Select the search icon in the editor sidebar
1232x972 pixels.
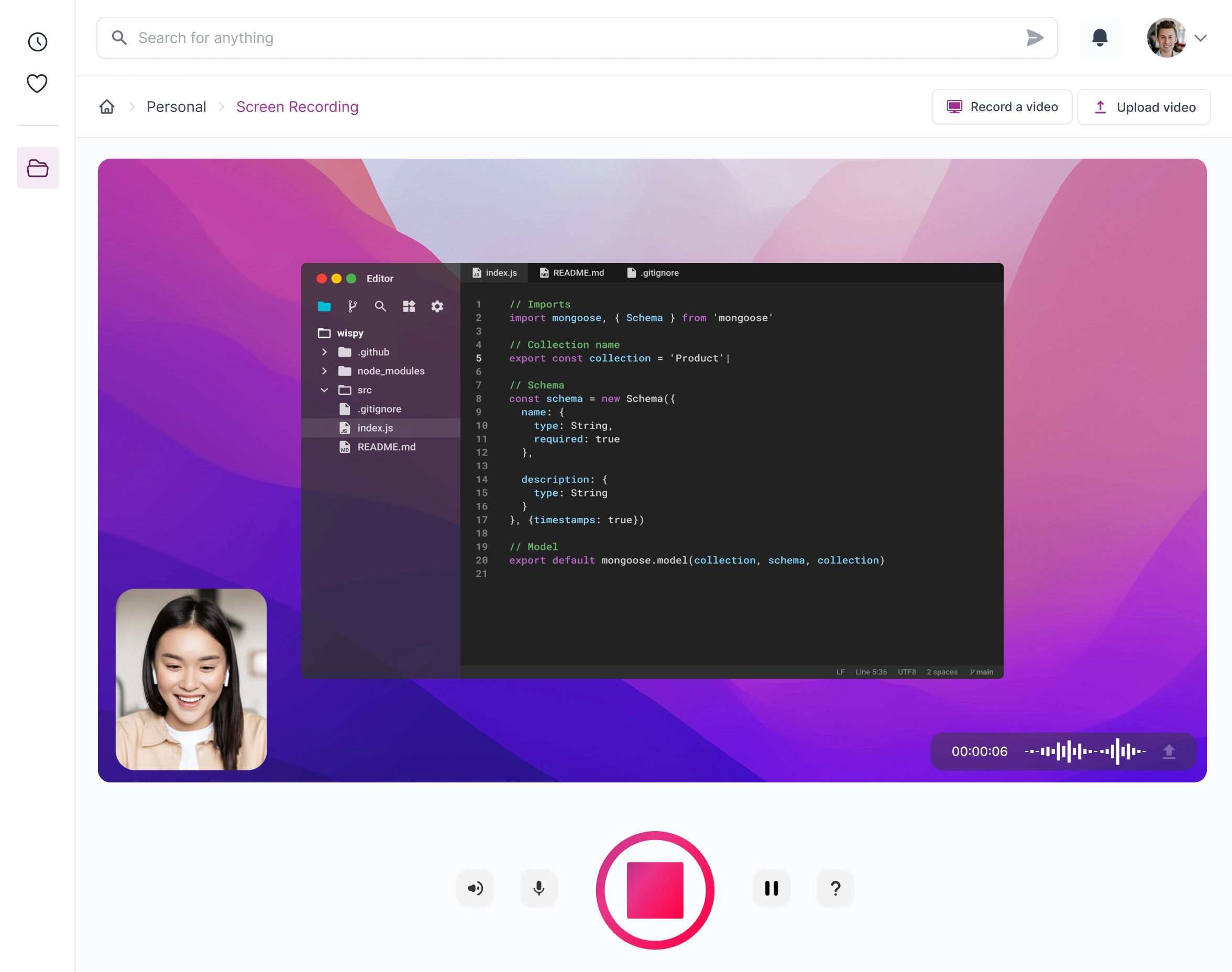click(x=380, y=306)
